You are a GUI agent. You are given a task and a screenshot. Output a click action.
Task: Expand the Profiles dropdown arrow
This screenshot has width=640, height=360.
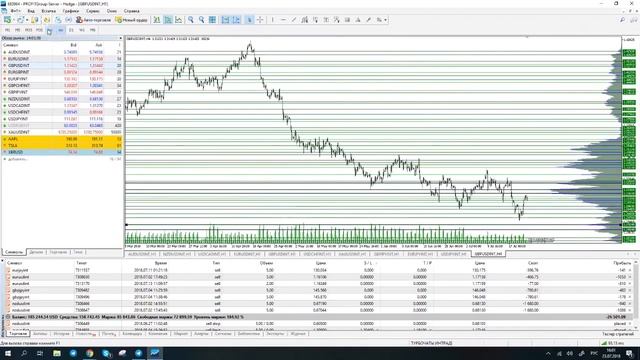tap(27, 20)
